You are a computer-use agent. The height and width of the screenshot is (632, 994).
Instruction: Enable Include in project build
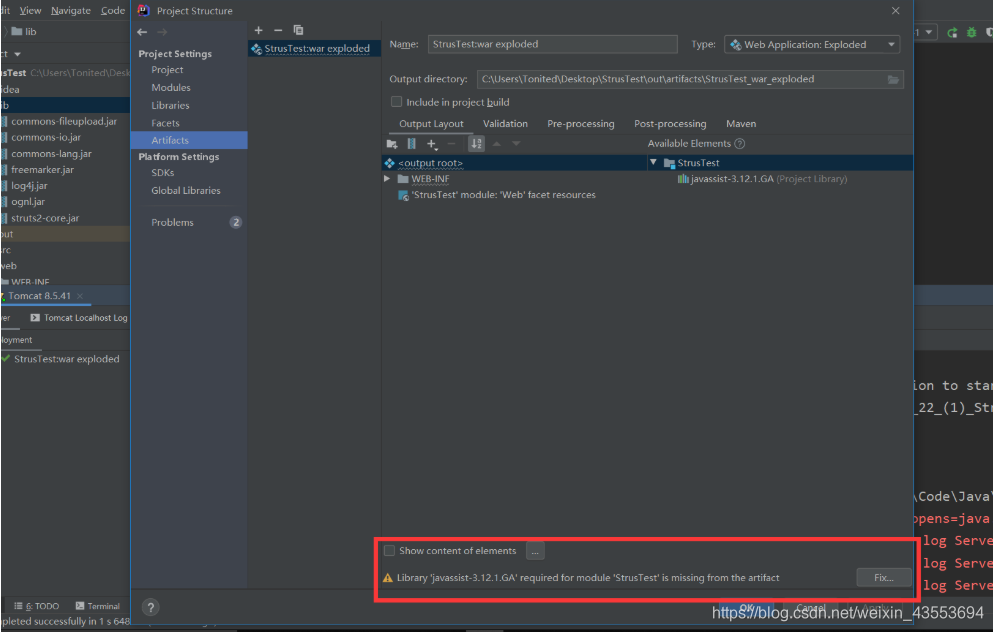pyautogui.click(x=397, y=102)
